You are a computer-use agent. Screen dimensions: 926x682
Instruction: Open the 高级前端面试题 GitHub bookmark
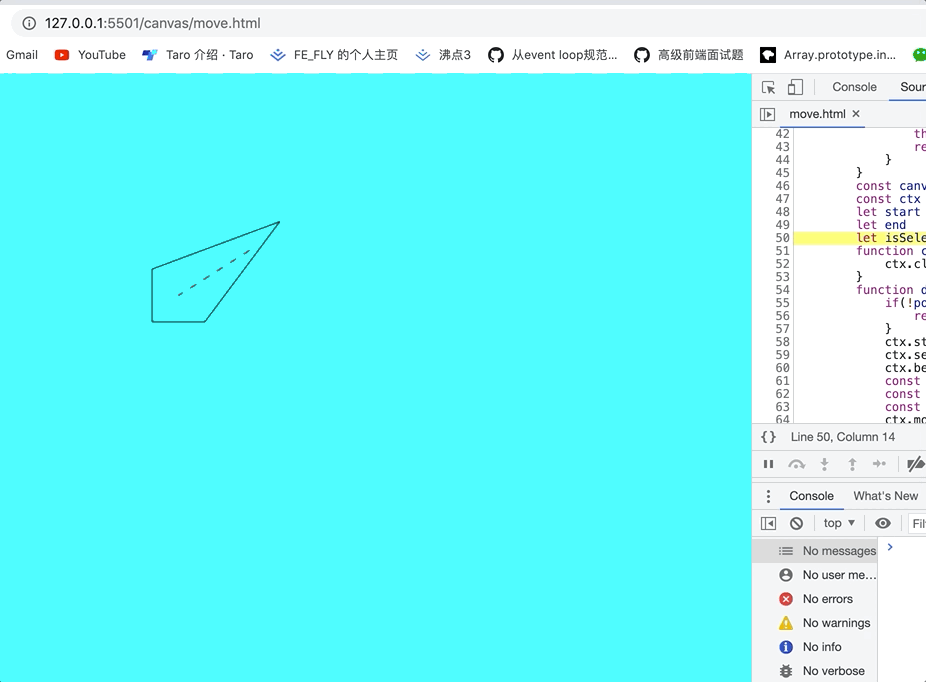tap(689, 55)
